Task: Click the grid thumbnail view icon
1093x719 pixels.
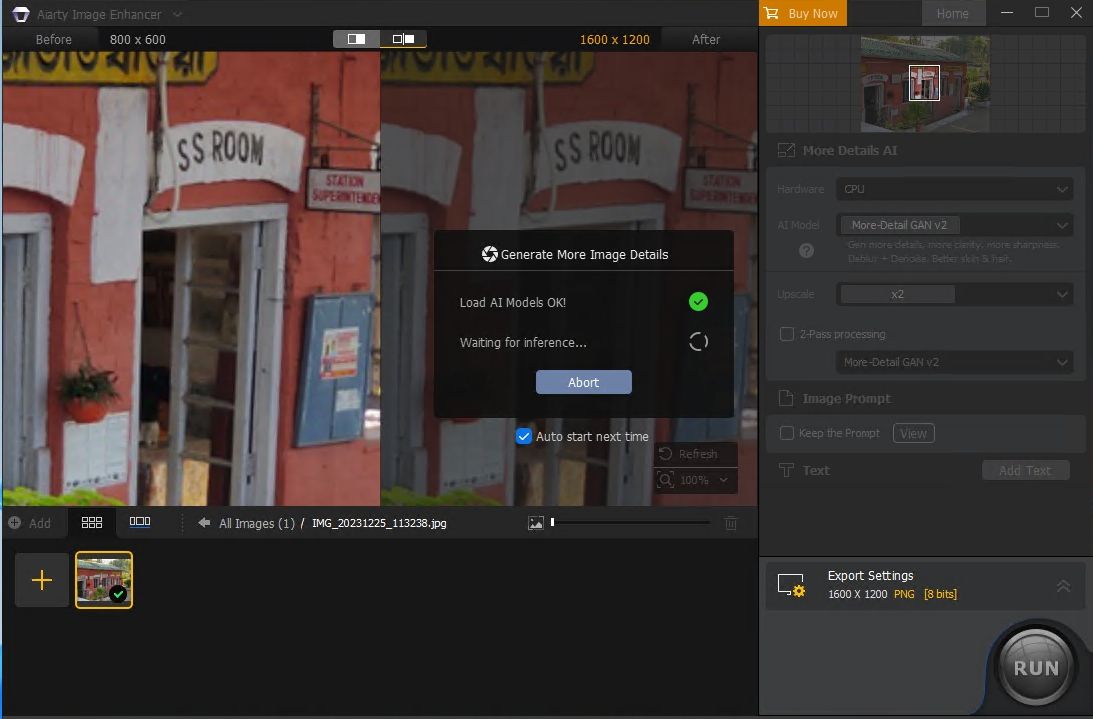Action: (92, 521)
